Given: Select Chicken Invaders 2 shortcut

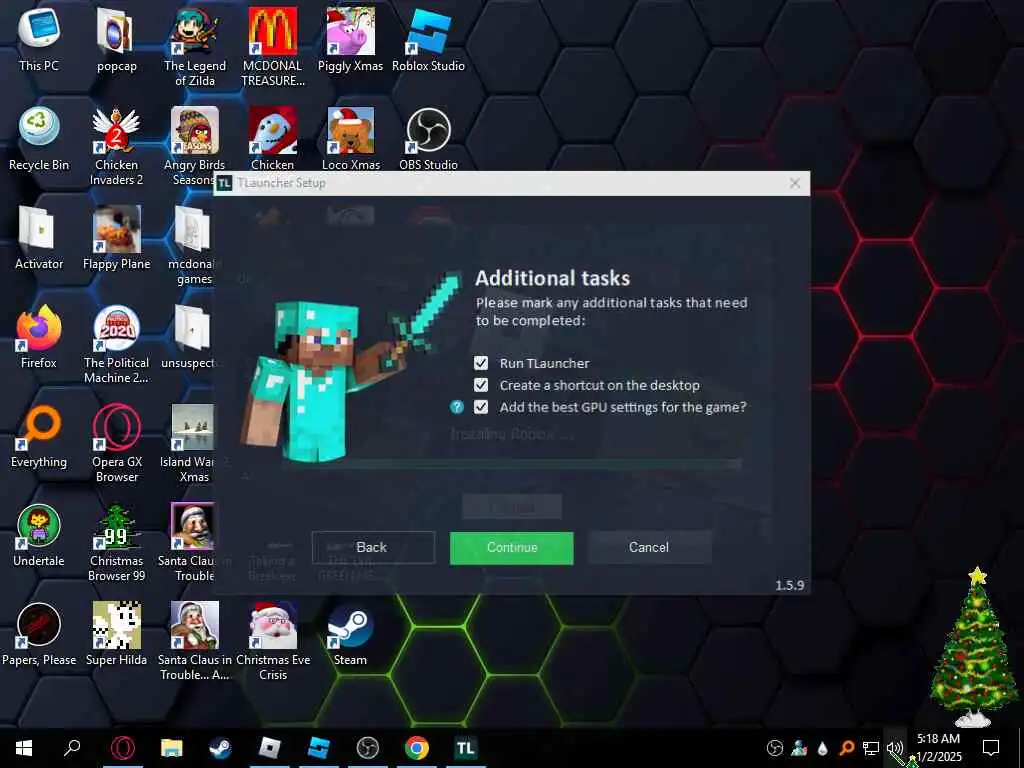Looking at the screenshot, I should coord(116,146).
